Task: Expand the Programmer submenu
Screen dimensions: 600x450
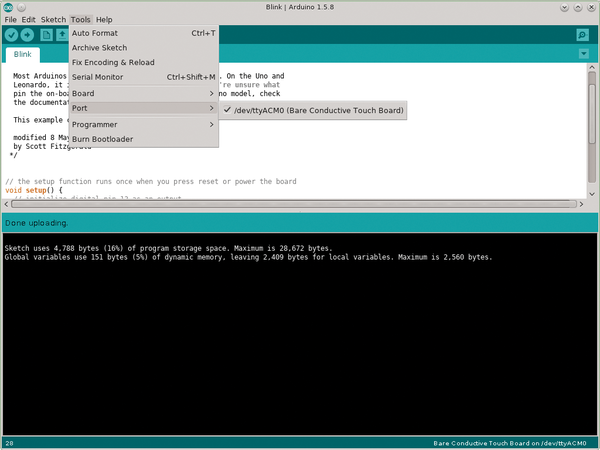Action: point(143,125)
